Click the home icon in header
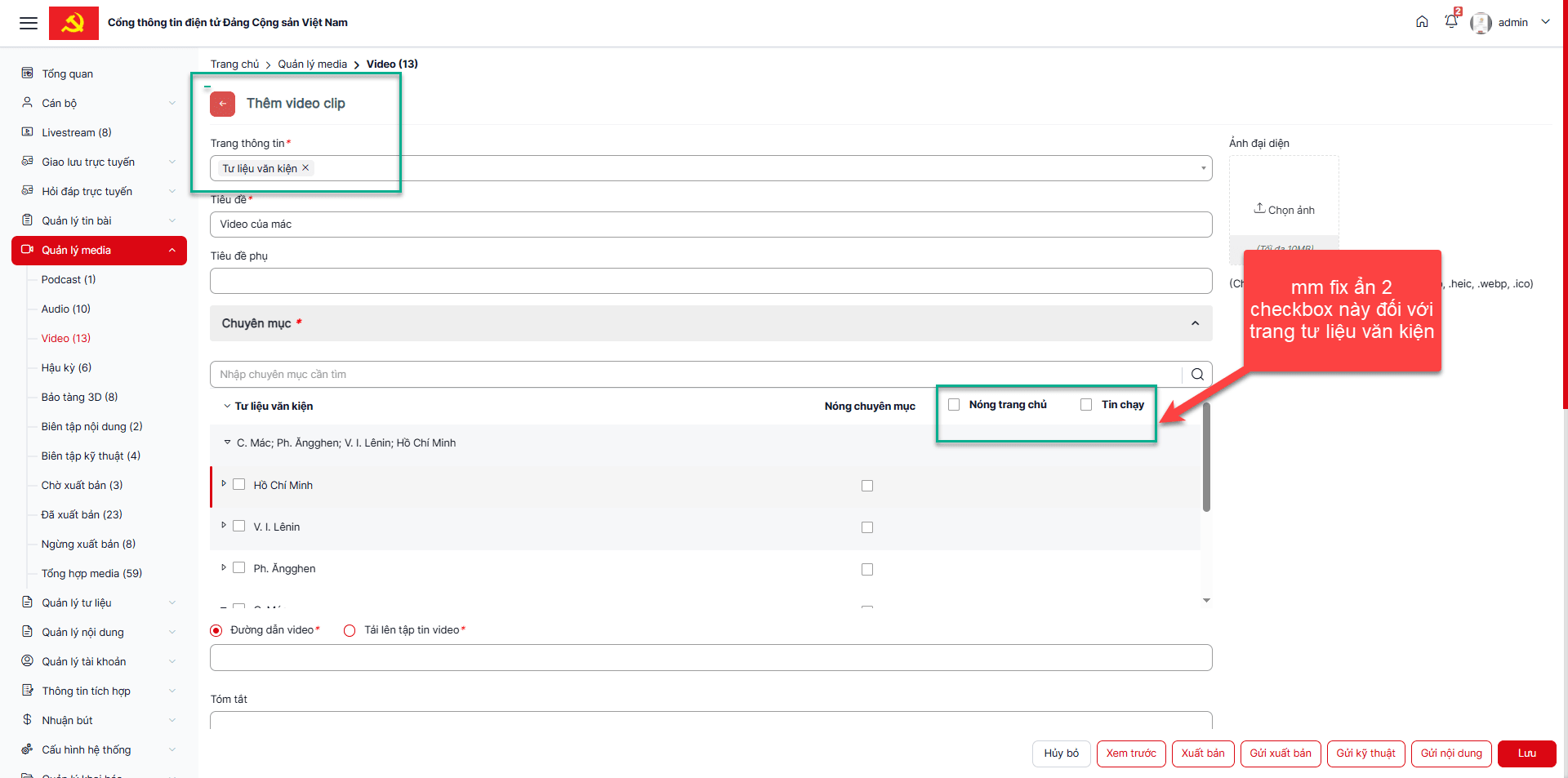The height and width of the screenshot is (778, 1568). point(1422,22)
